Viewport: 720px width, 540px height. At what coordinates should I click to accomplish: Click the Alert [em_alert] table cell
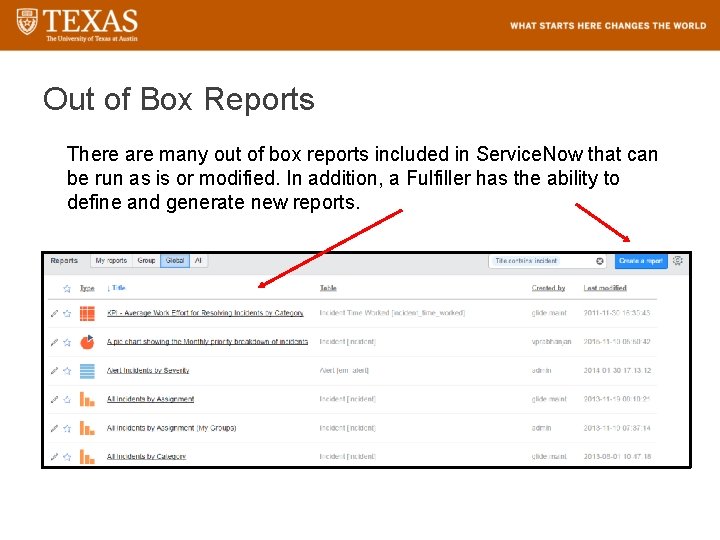(x=344, y=371)
